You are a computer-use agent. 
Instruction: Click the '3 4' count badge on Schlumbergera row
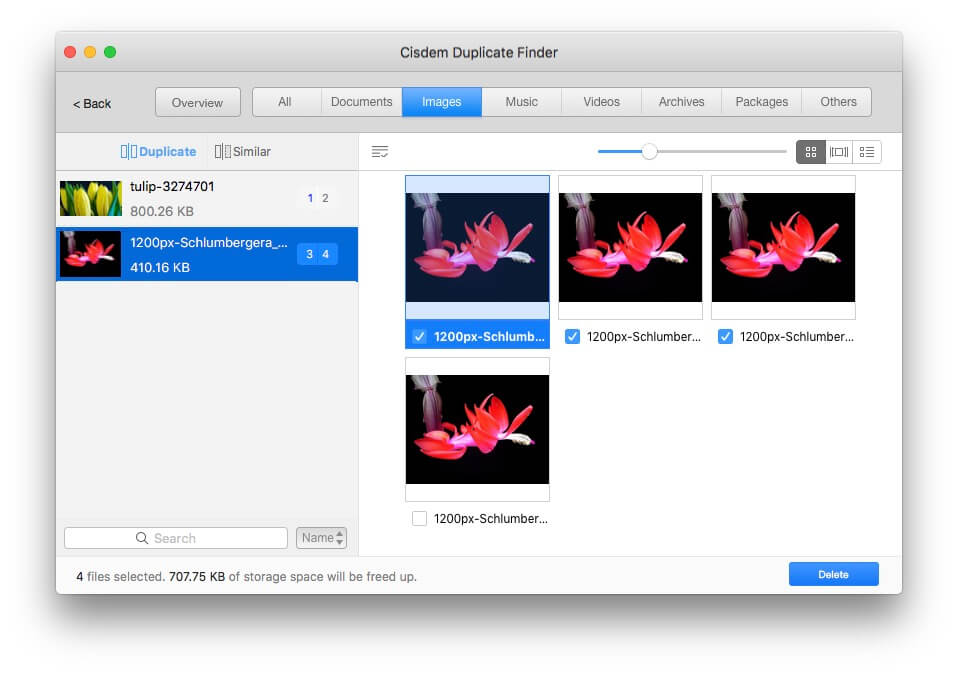(318, 254)
